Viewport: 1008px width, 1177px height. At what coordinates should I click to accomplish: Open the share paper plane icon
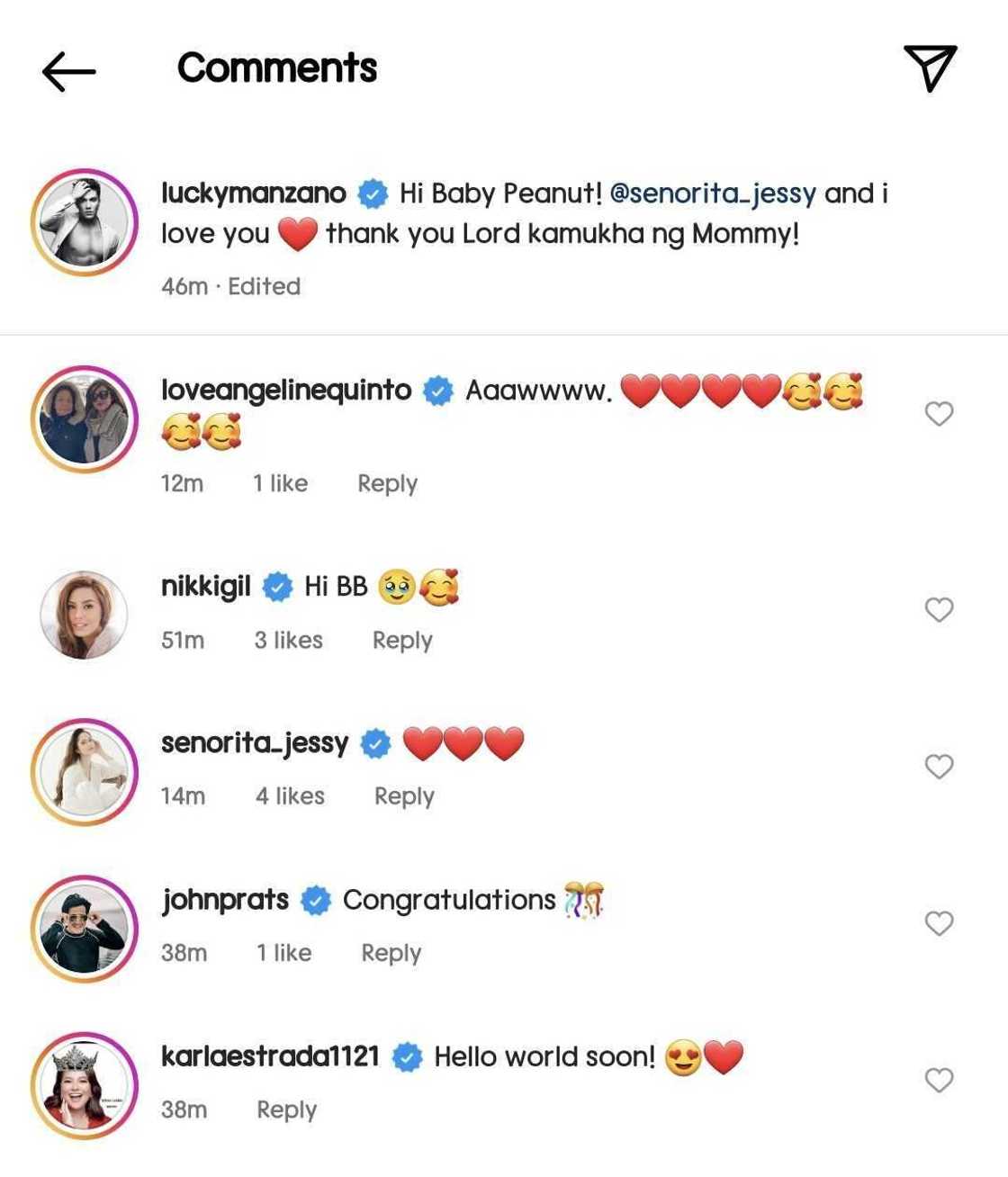point(930,67)
